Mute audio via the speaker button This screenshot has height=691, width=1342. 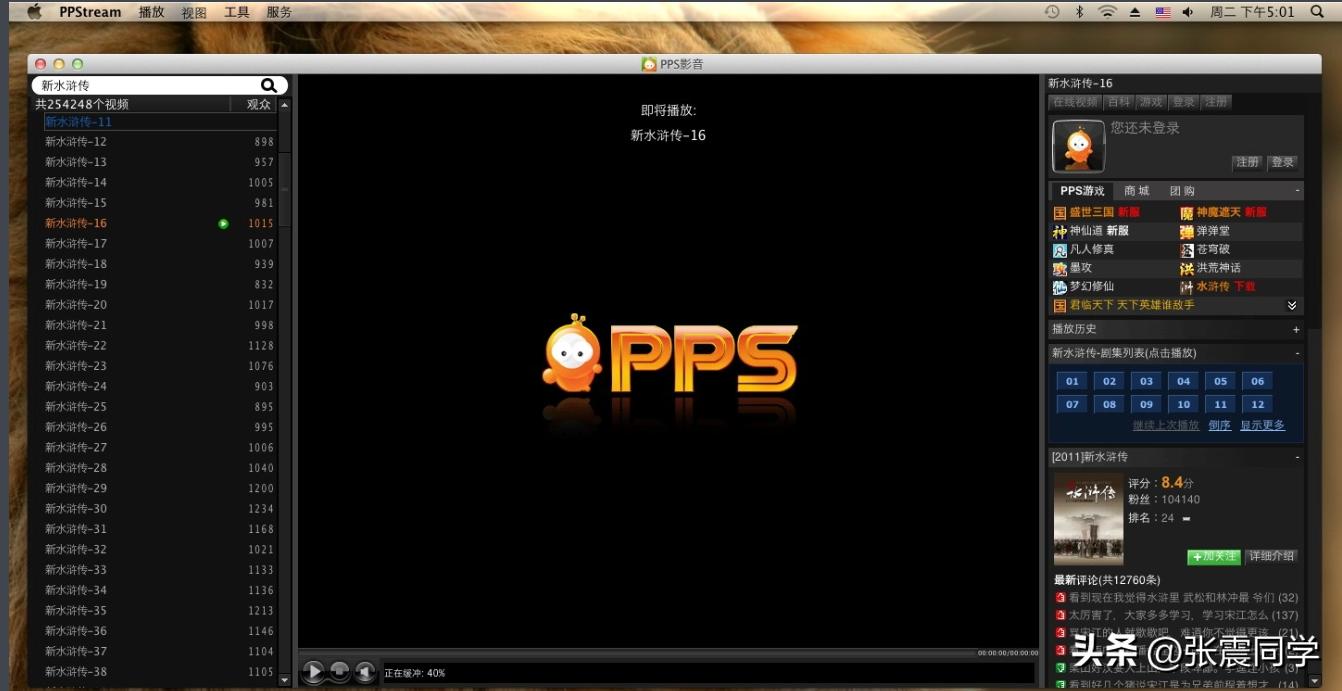click(366, 672)
